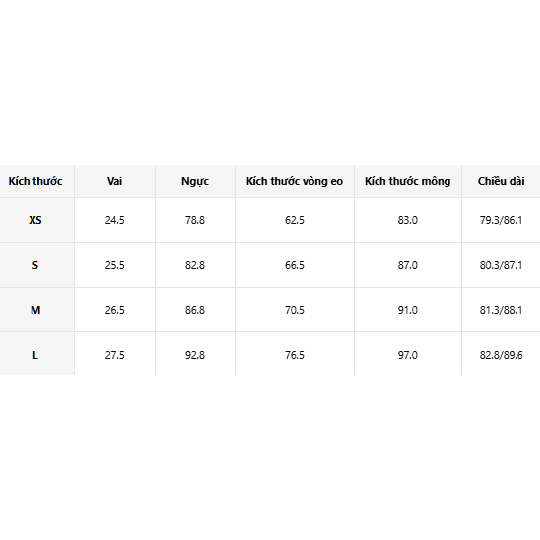Select the Chiều dài column header
Viewport: 540px width, 540px height.
501,181
